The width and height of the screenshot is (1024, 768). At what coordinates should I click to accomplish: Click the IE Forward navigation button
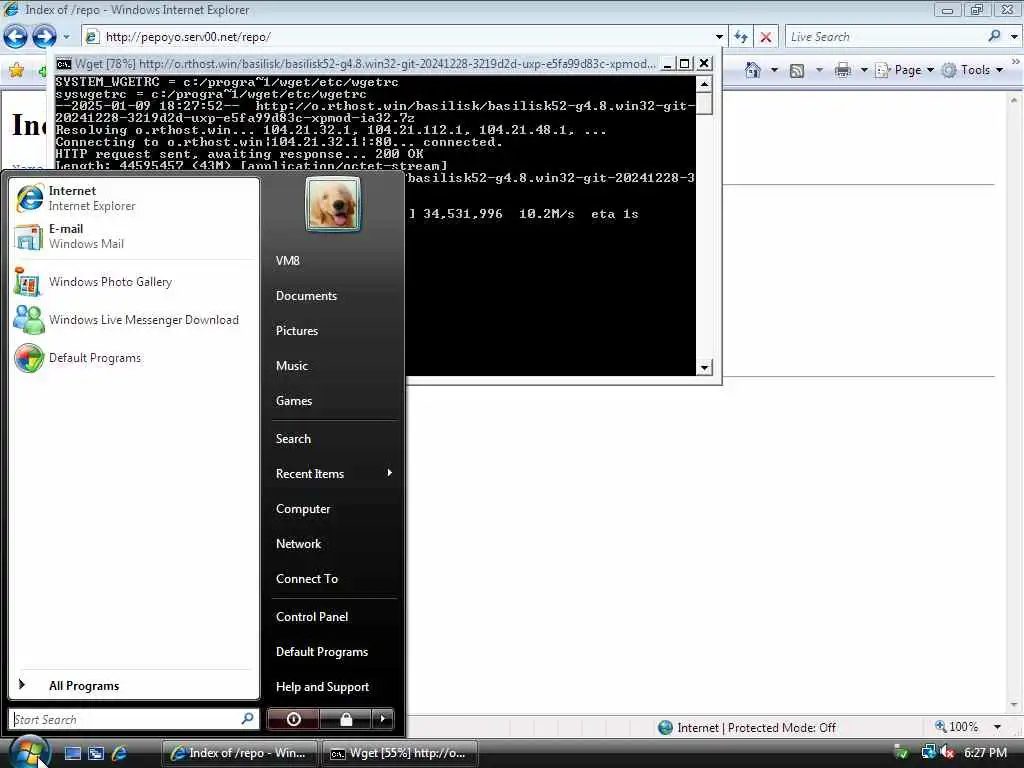44,37
